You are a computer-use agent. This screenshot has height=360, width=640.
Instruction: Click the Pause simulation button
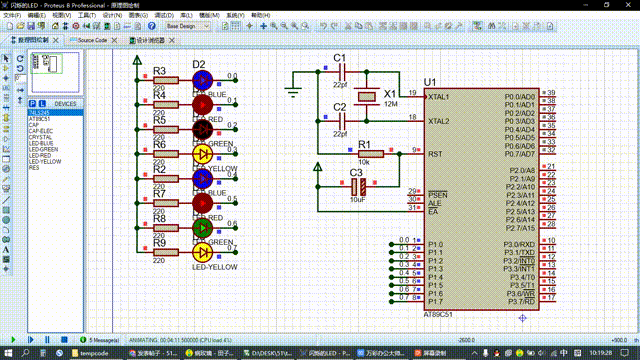click(47, 340)
